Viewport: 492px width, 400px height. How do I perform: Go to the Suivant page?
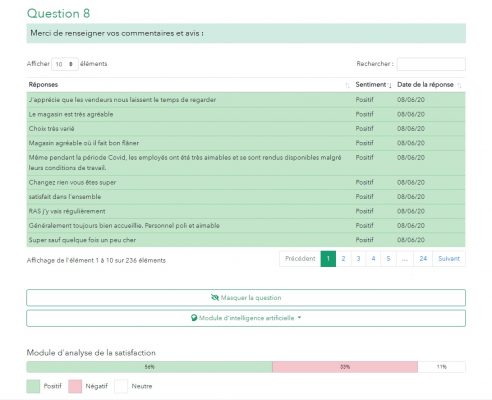449,259
